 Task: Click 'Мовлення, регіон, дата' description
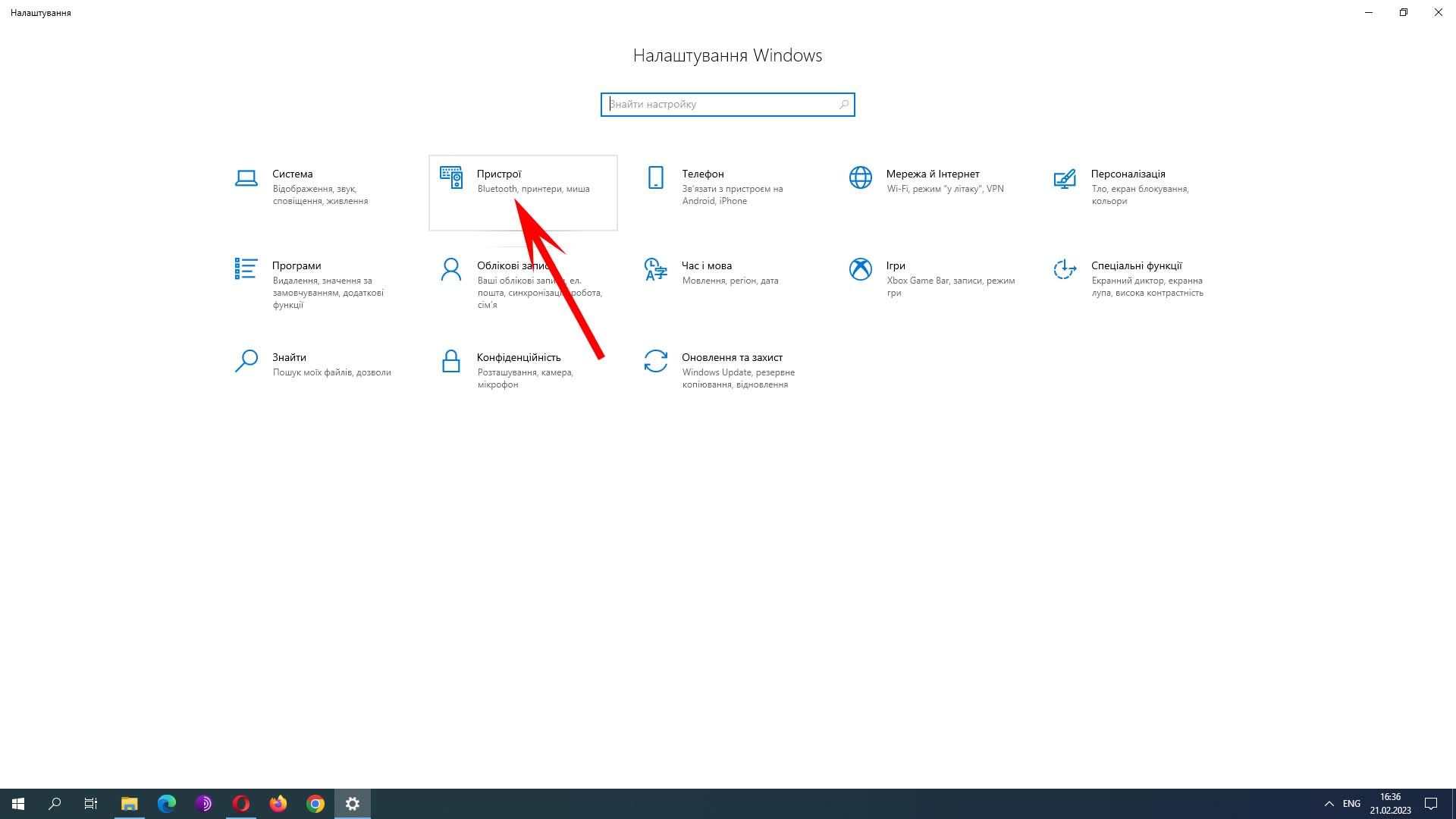pyautogui.click(x=730, y=281)
